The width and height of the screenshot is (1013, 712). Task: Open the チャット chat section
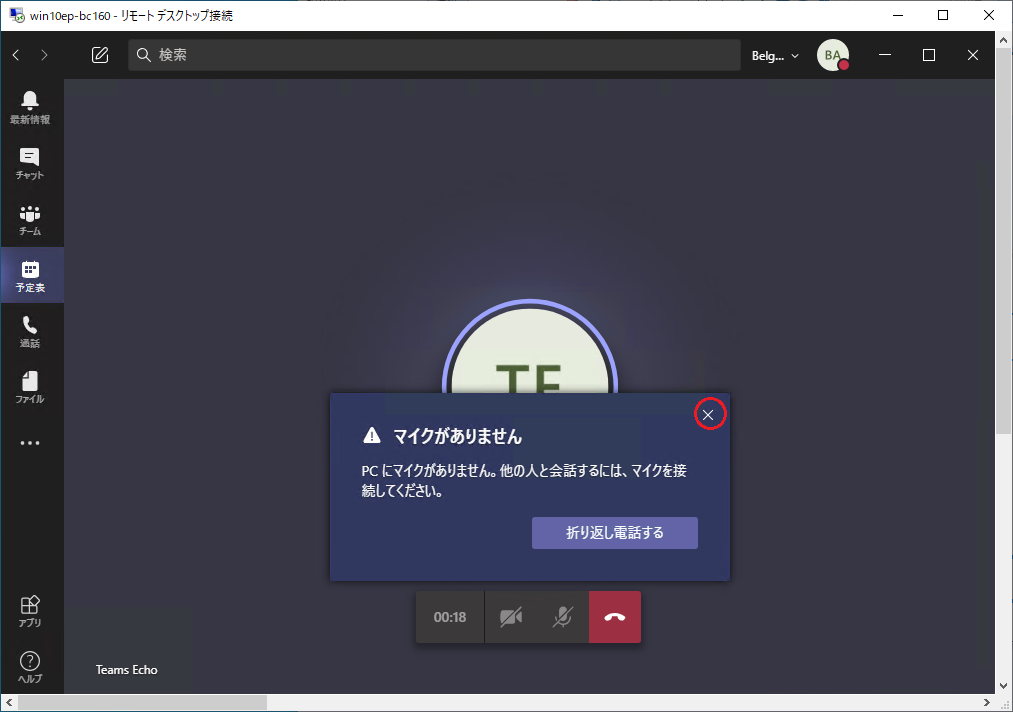[30, 163]
